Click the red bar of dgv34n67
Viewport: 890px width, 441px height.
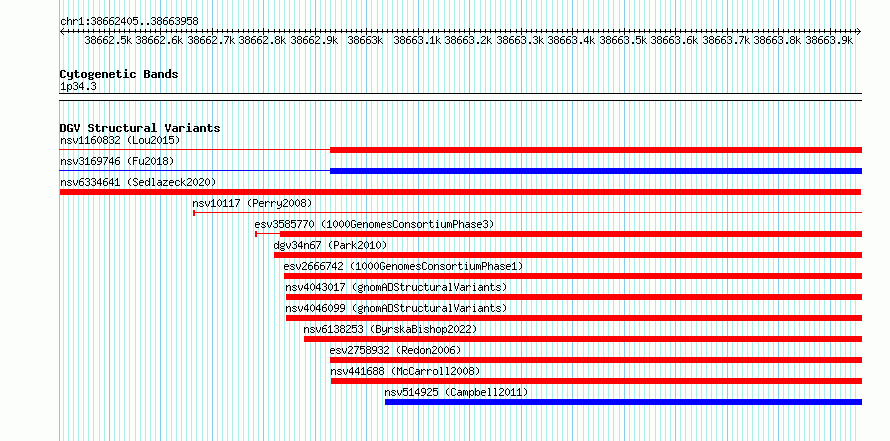point(568,255)
